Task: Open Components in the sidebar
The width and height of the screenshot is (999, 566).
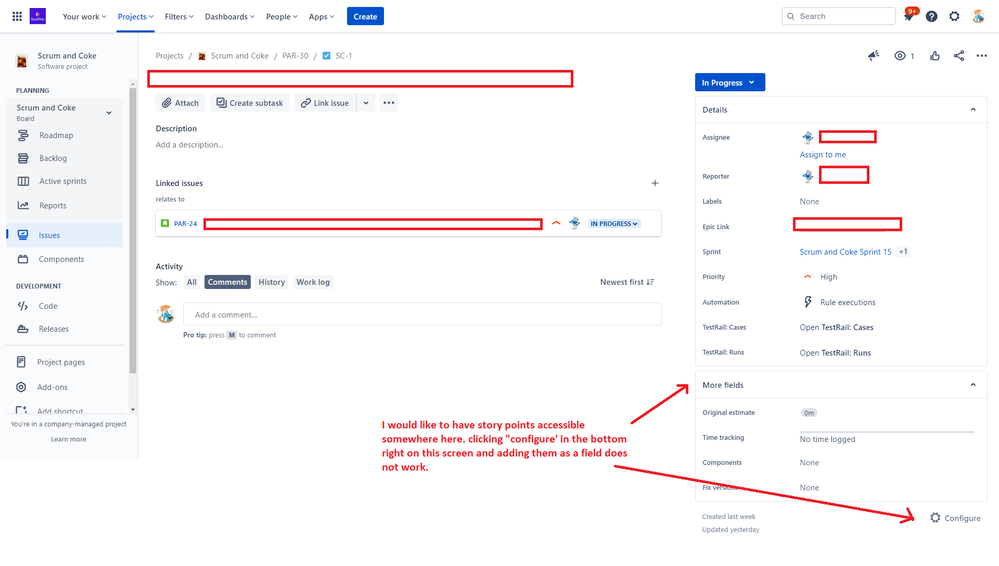Action: tap(61, 259)
